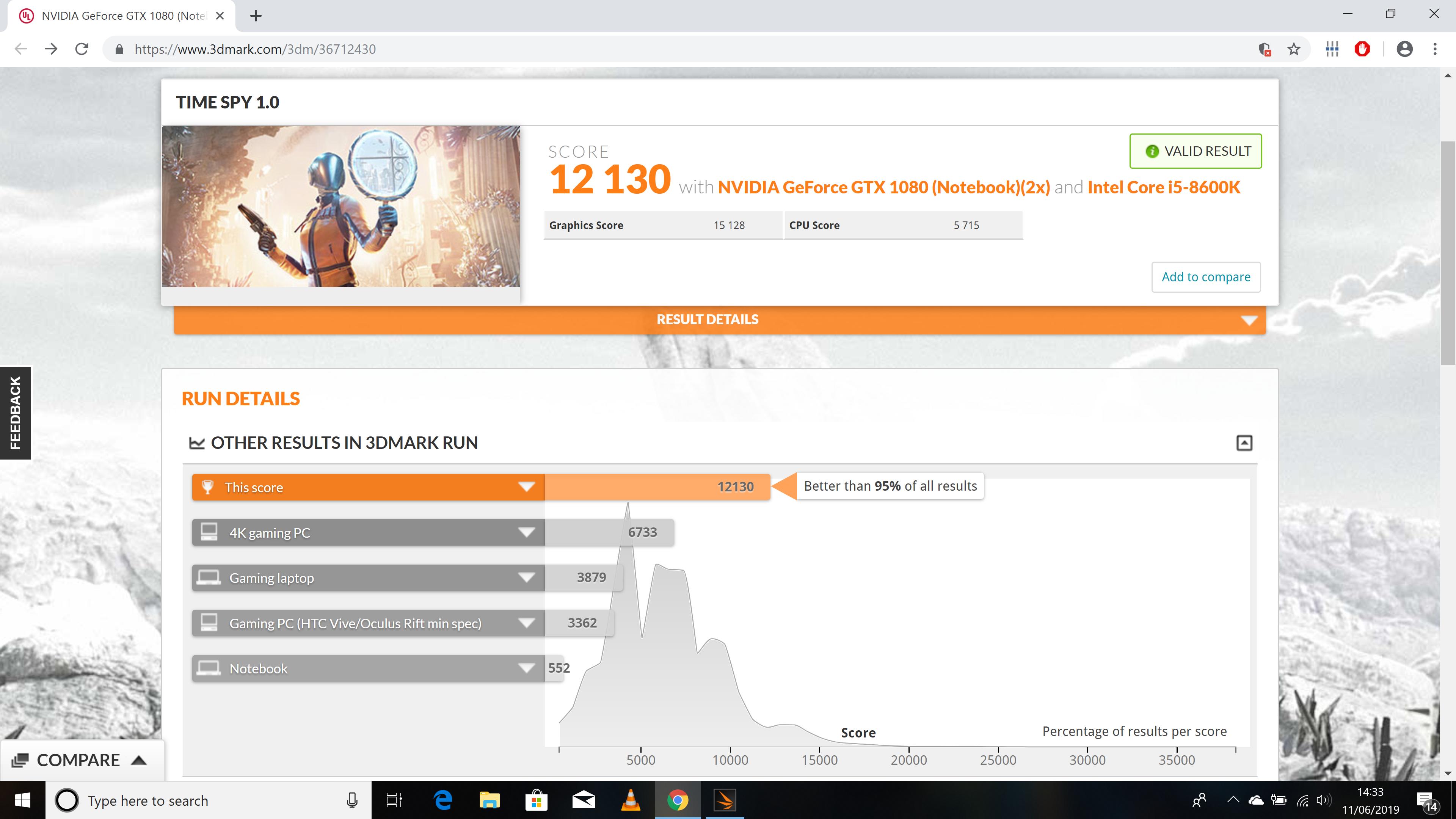Viewport: 1456px width, 819px height.
Task: Expand the 4K gaming PC dropdown
Action: [526, 532]
